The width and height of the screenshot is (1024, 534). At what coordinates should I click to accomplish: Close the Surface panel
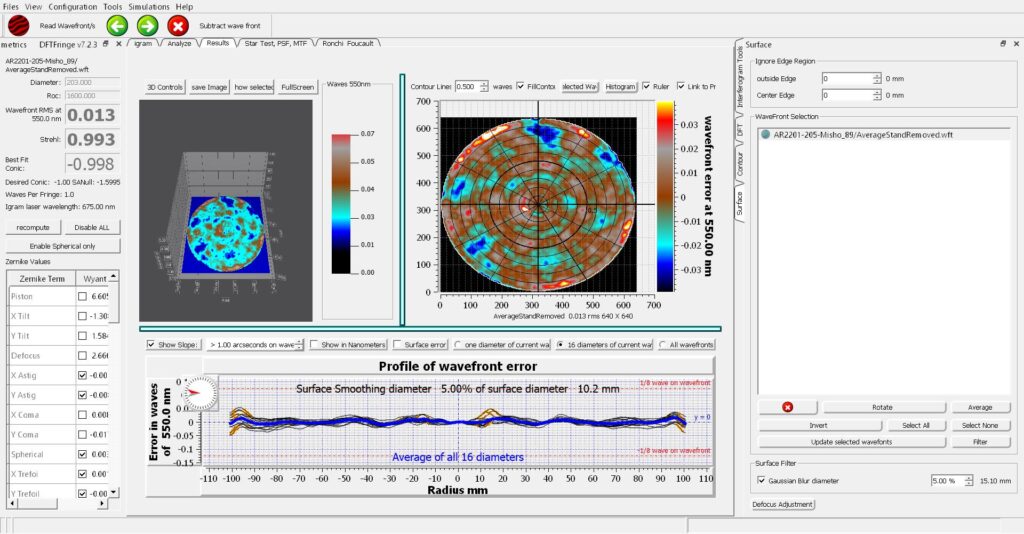point(1016,44)
